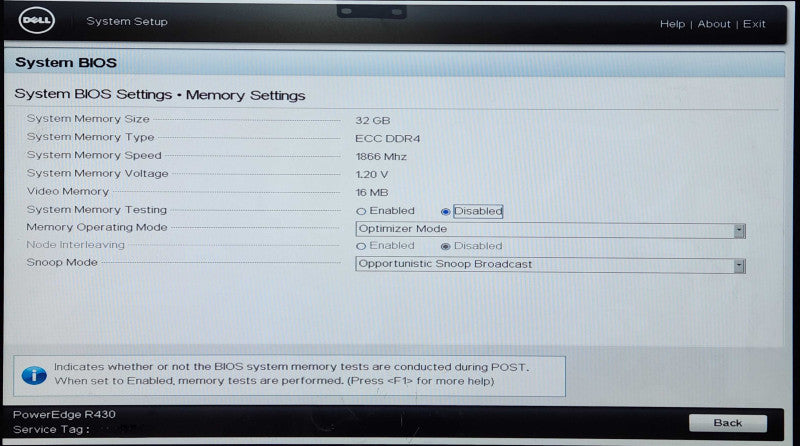Image resolution: width=800 pixels, height=446 pixels.
Task: Click the 1866 Mhz value
Action: coord(381,157)
